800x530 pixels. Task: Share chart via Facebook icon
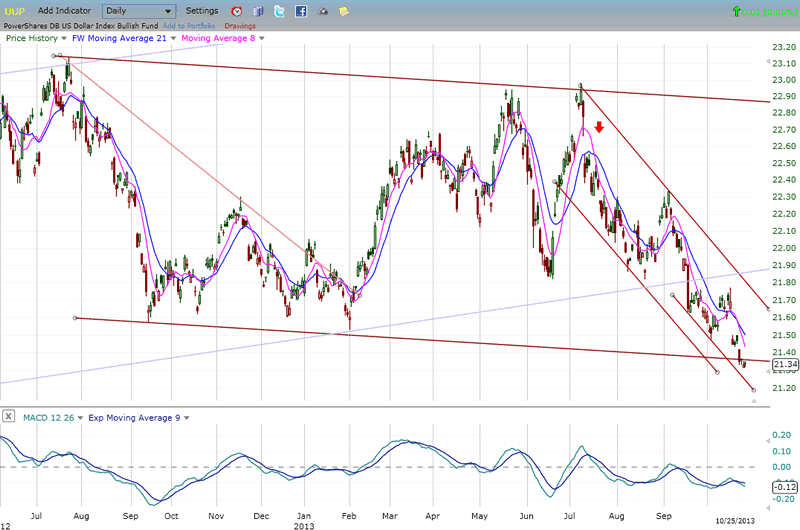(x=300, y=11)
